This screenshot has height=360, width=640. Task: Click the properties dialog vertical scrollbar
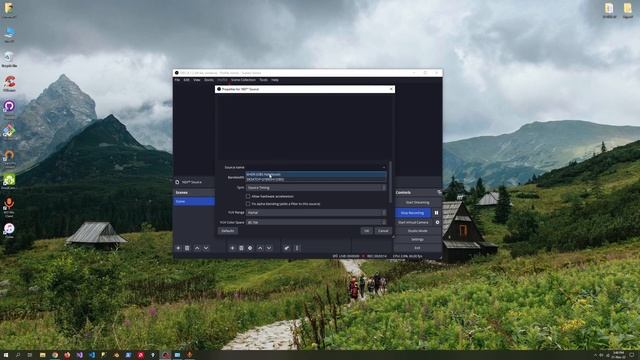[391, 182]
